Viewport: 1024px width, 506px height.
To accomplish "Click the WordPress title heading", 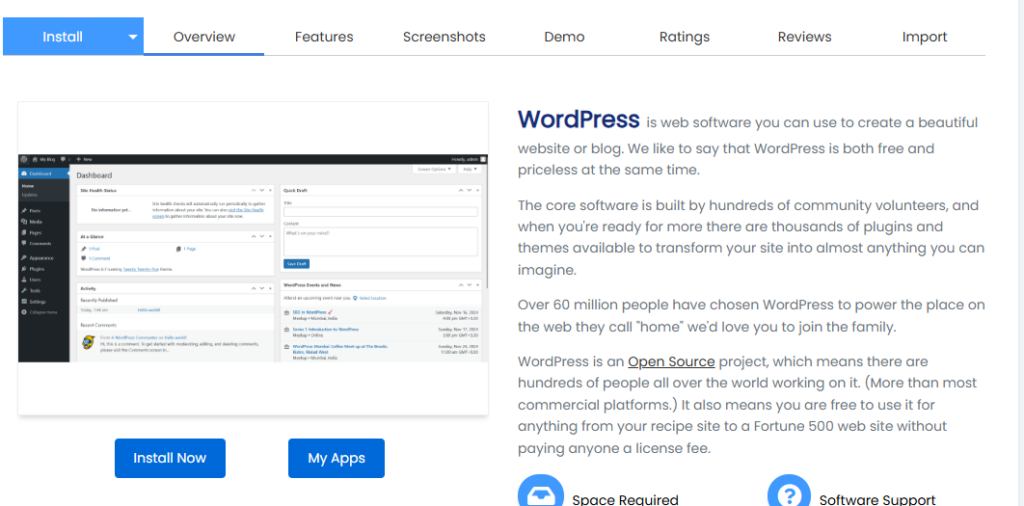I will coord(578,120).
